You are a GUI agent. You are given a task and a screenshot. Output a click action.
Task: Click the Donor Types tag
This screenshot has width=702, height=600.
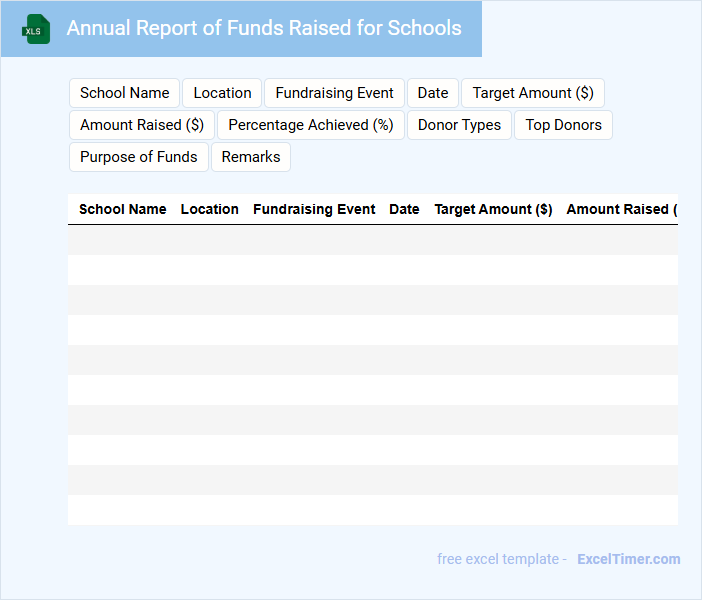pyautogui.click(x=459, y=125)
